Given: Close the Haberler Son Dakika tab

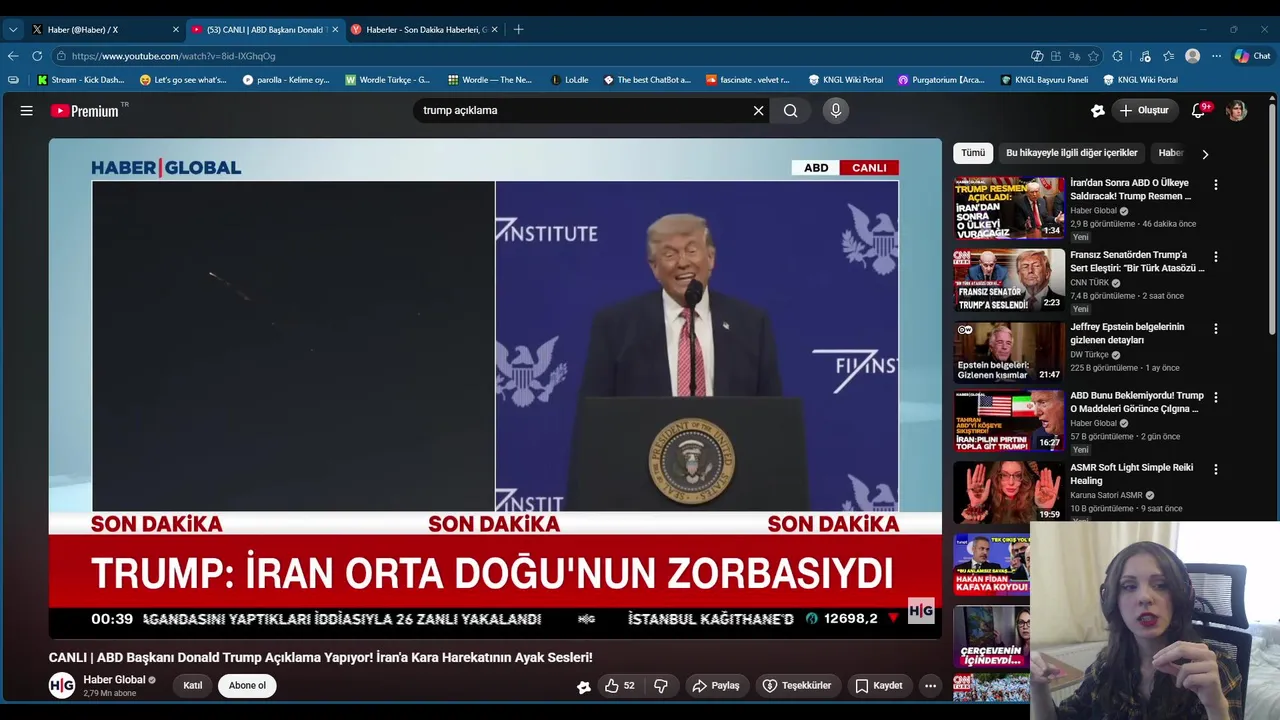Looking at the screenshot, I should pos(495,29).
